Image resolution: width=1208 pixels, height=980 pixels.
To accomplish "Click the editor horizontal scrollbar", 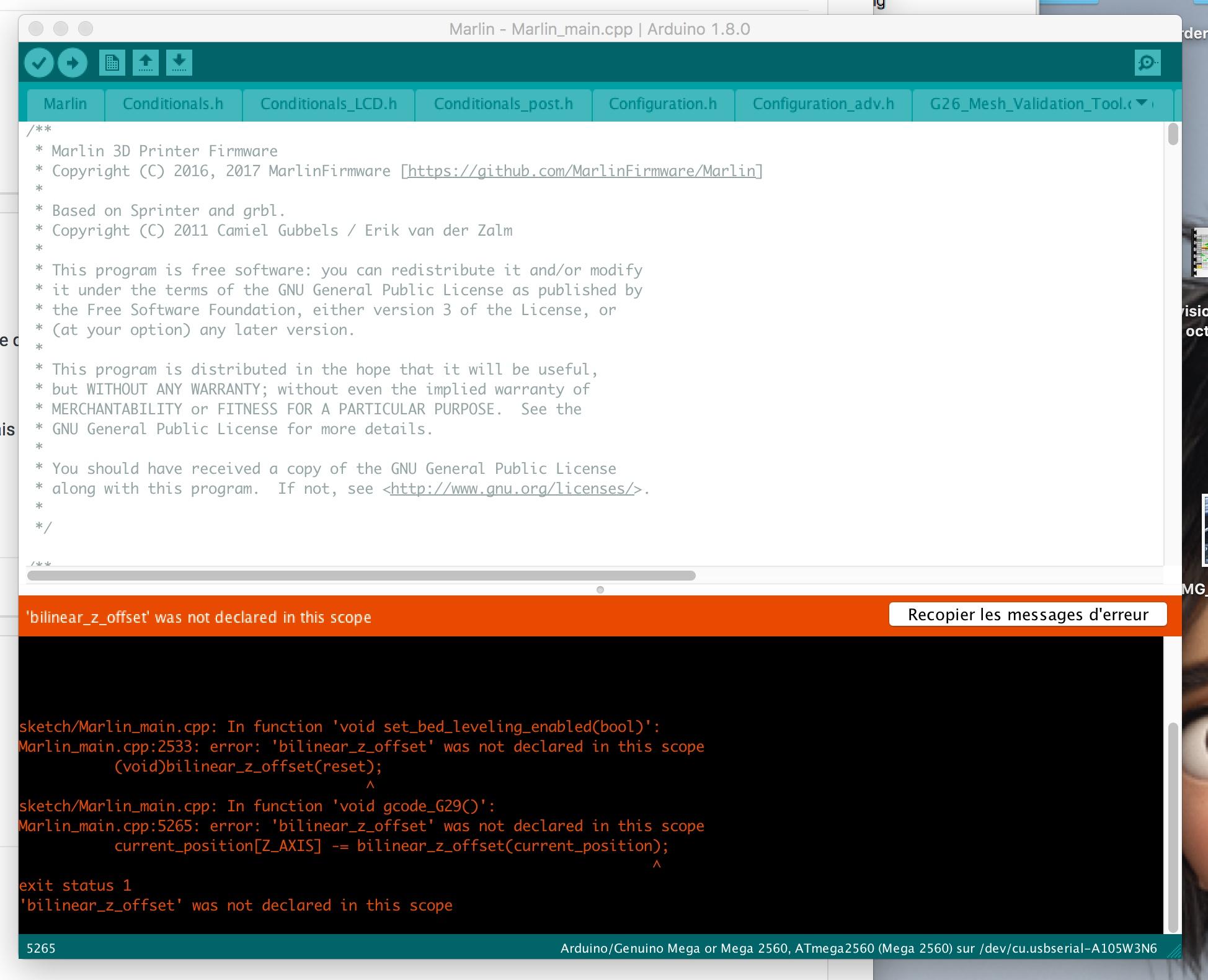I will [x=361, y=576].
